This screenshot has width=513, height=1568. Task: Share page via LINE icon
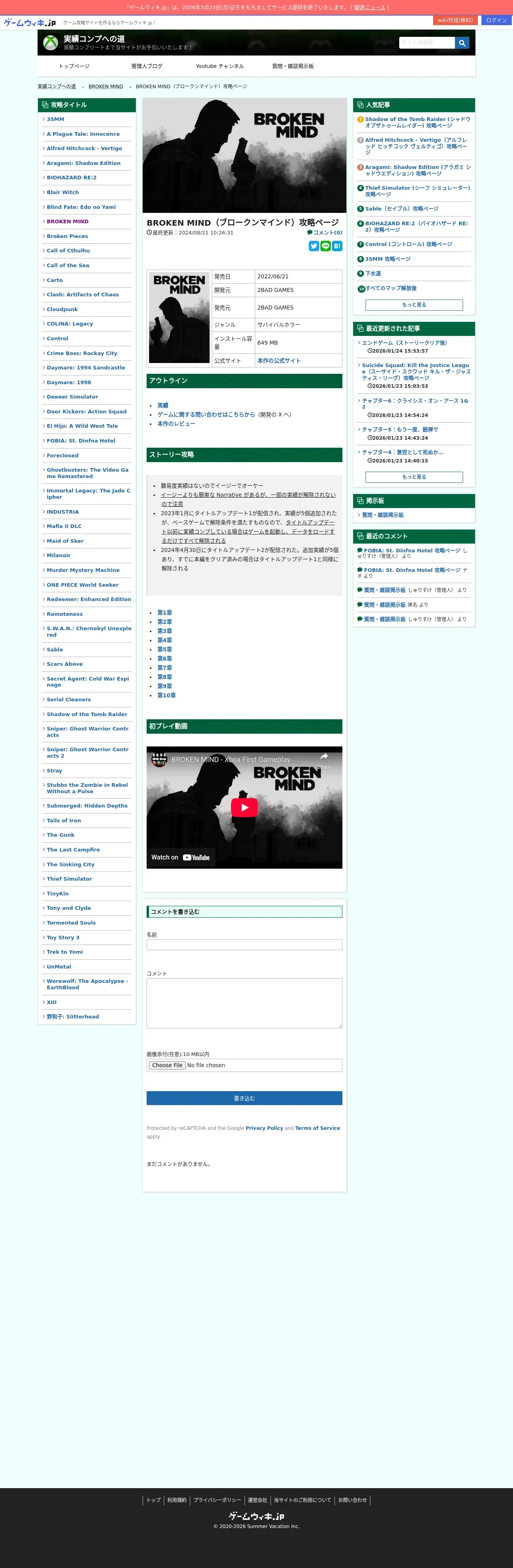click(325, 246)
